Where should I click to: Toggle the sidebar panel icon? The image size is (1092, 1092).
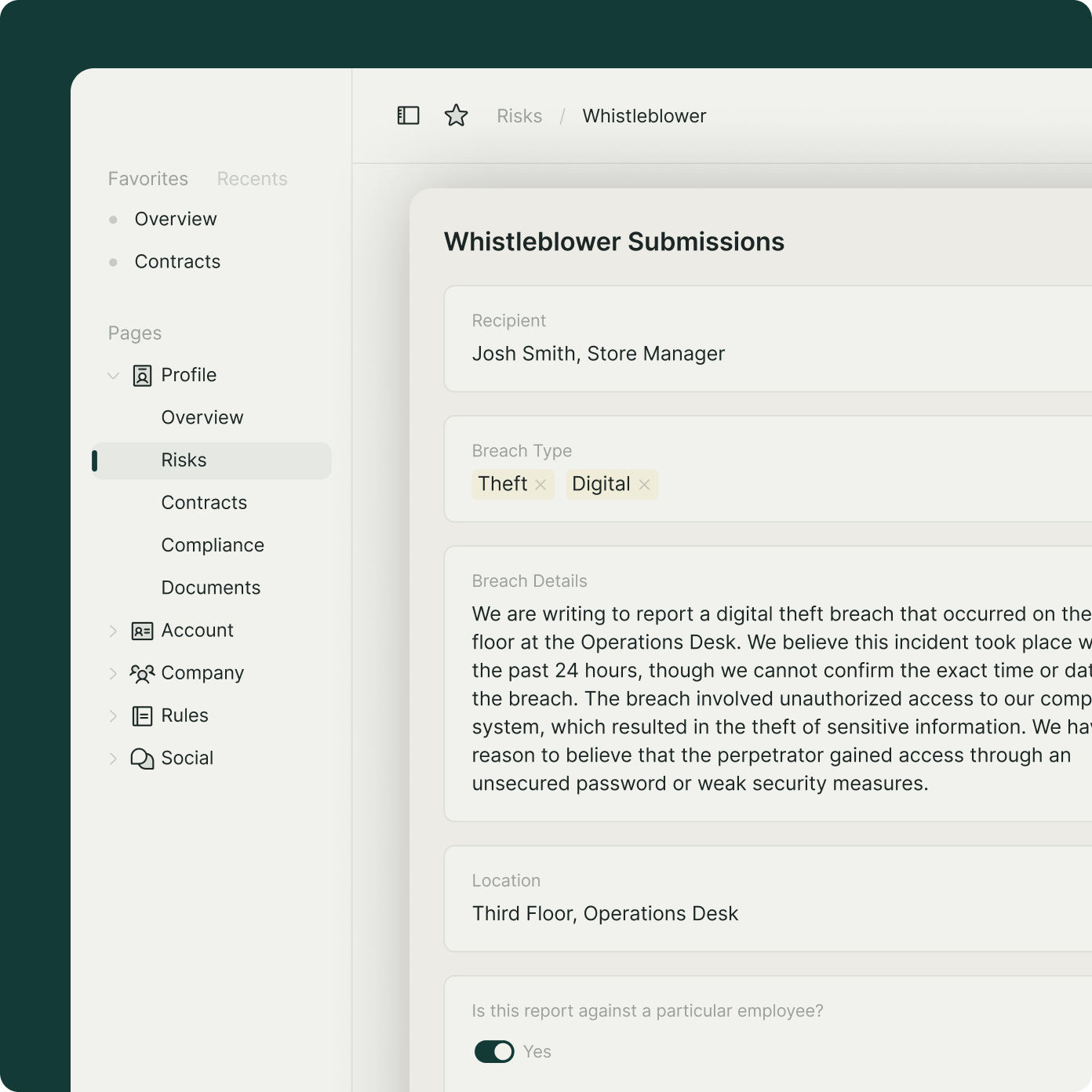[x=408, y=116]
